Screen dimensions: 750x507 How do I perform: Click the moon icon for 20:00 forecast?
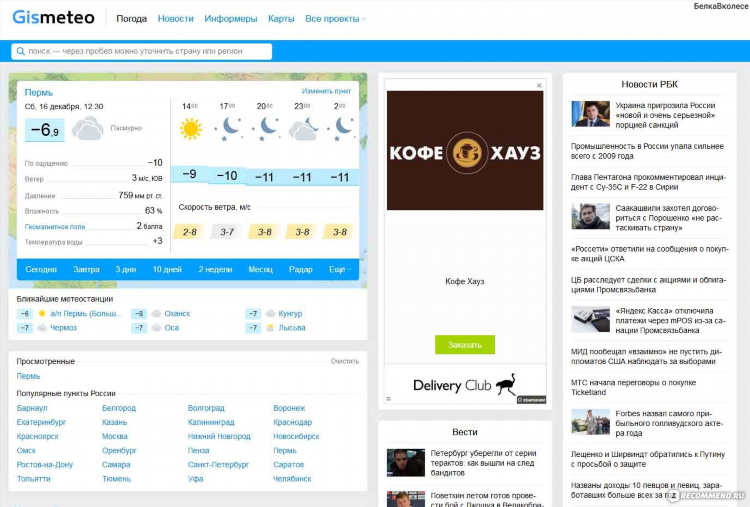point(265,128)
